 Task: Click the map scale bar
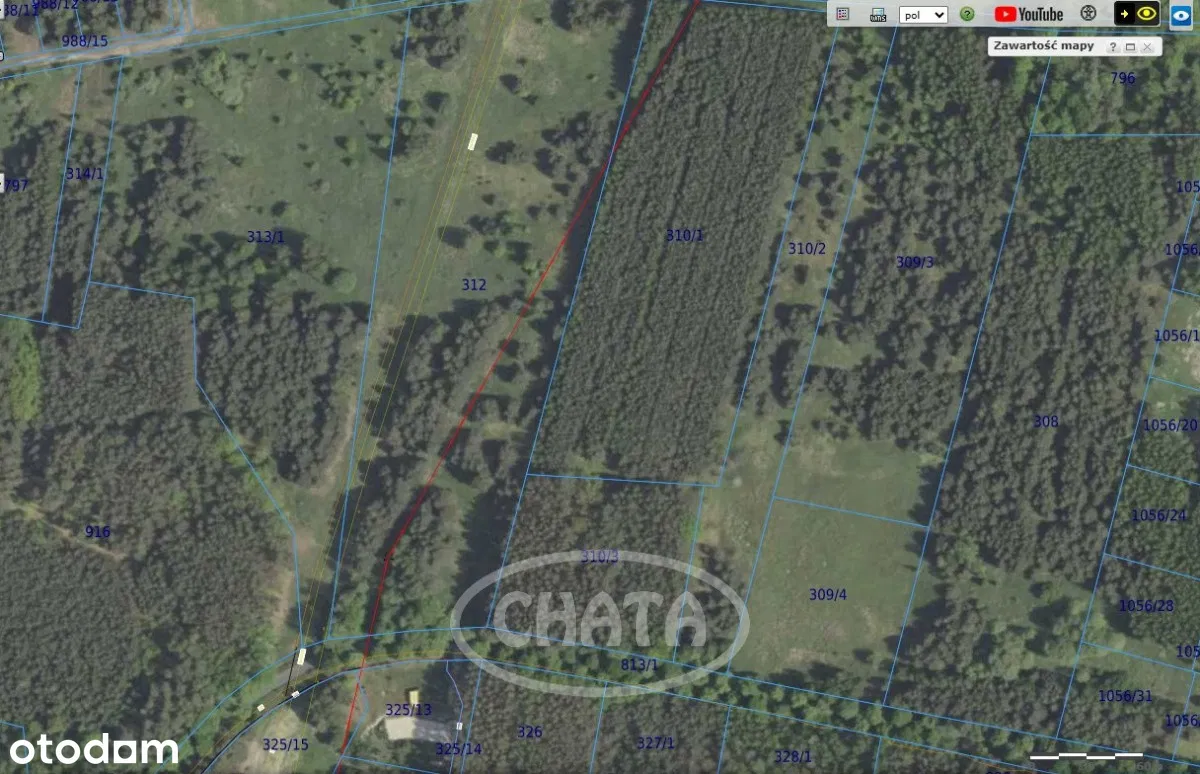1086,754
